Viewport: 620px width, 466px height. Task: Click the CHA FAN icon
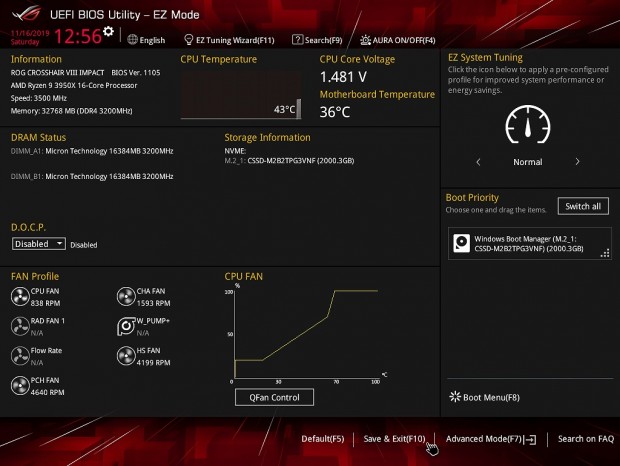tap(126, 297)
